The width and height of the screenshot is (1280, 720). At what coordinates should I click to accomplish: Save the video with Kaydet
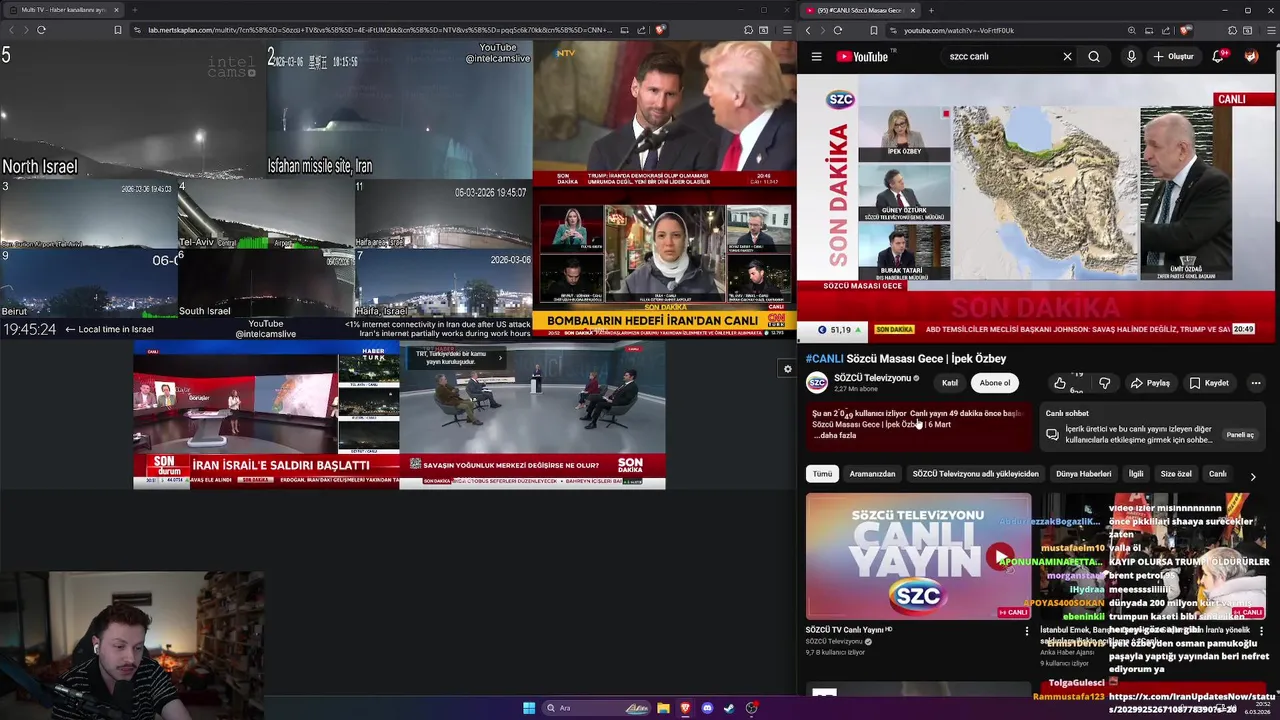point(1209,383)
